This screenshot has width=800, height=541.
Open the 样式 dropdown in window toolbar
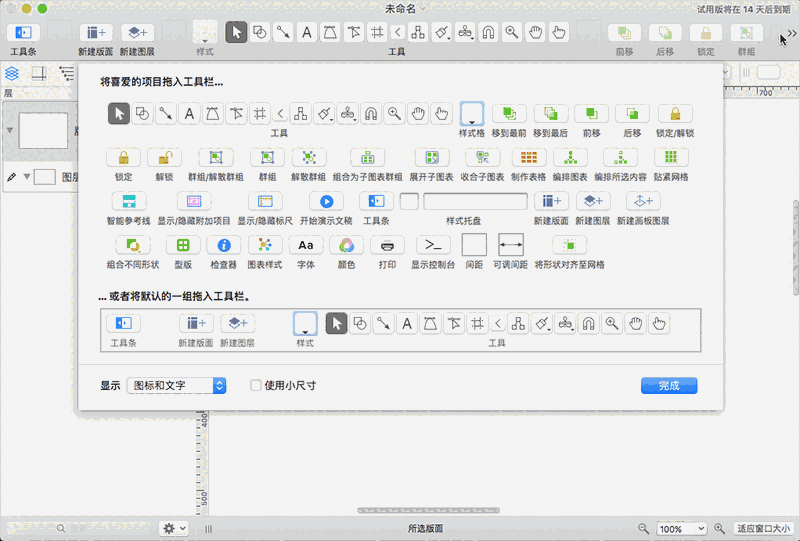205,33
